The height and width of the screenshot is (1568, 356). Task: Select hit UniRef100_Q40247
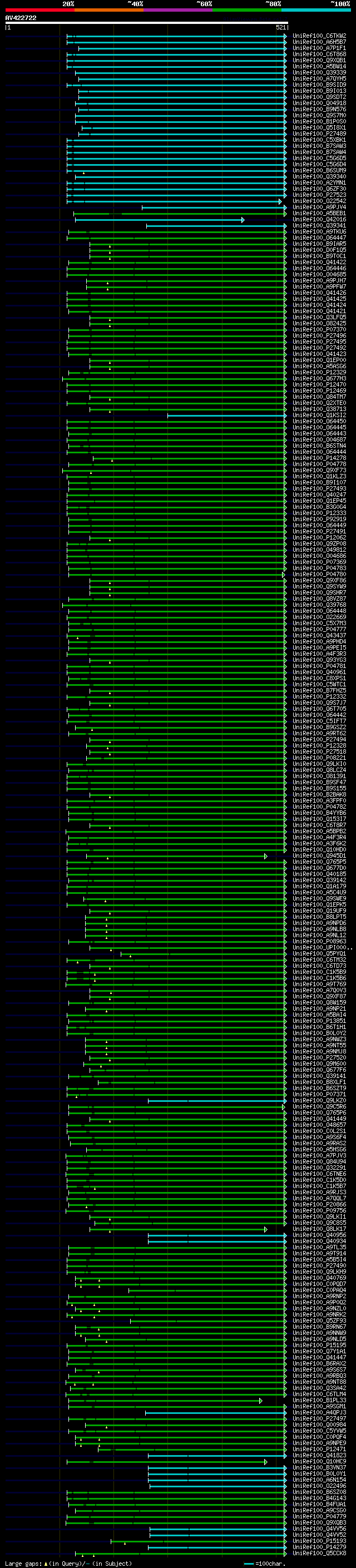[x=319, y=495]
